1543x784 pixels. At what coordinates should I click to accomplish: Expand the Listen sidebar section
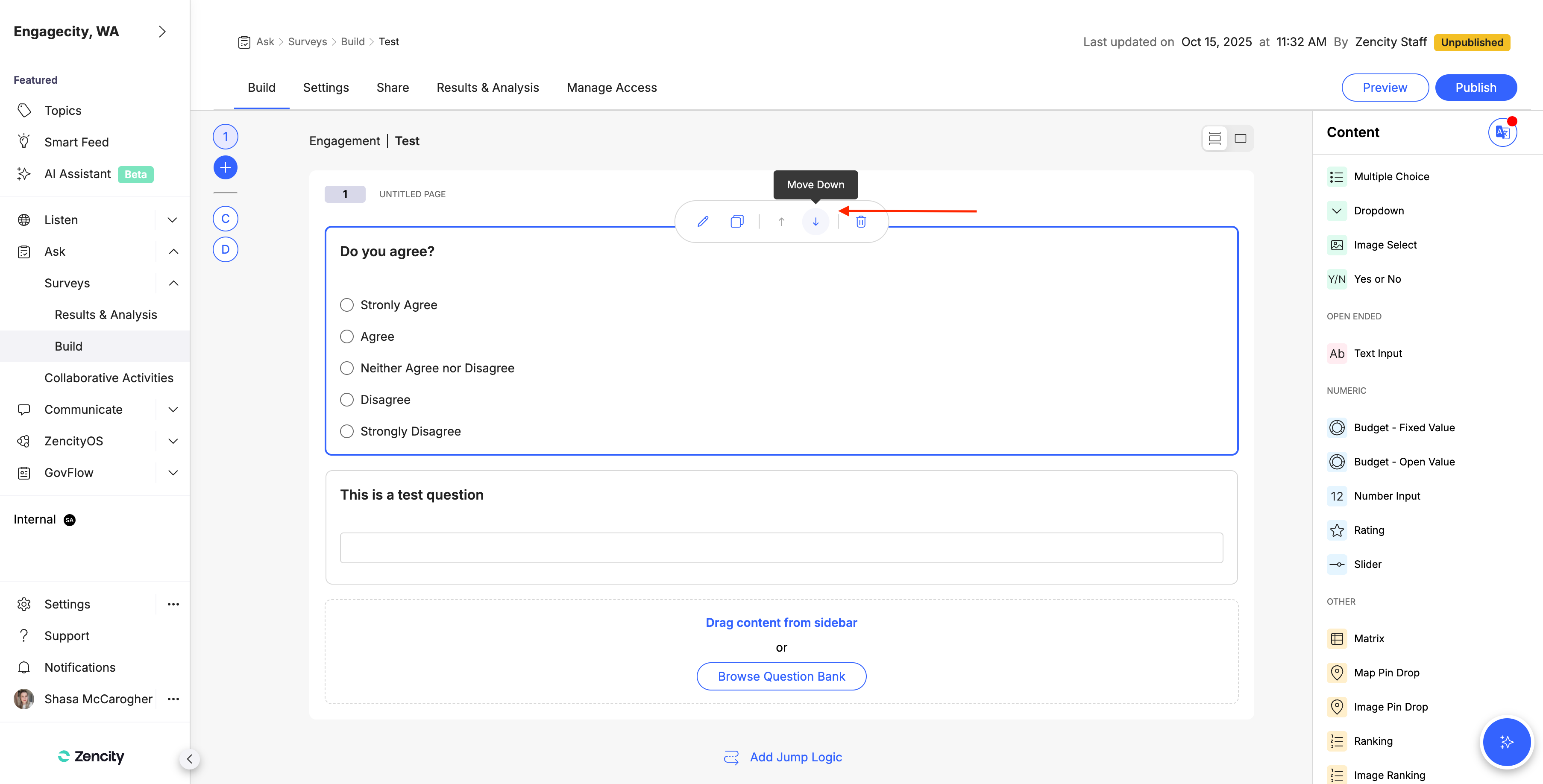[x=173, y=220]
